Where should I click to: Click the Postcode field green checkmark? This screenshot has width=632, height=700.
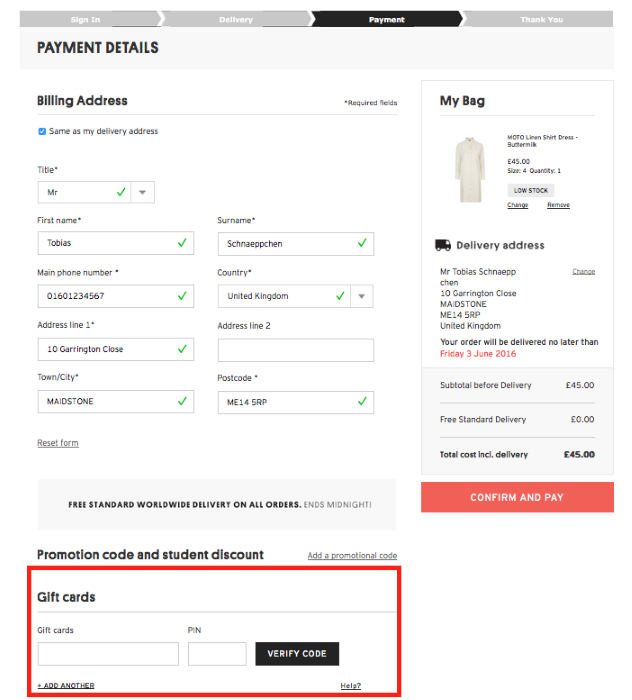[x=362, y=402]
